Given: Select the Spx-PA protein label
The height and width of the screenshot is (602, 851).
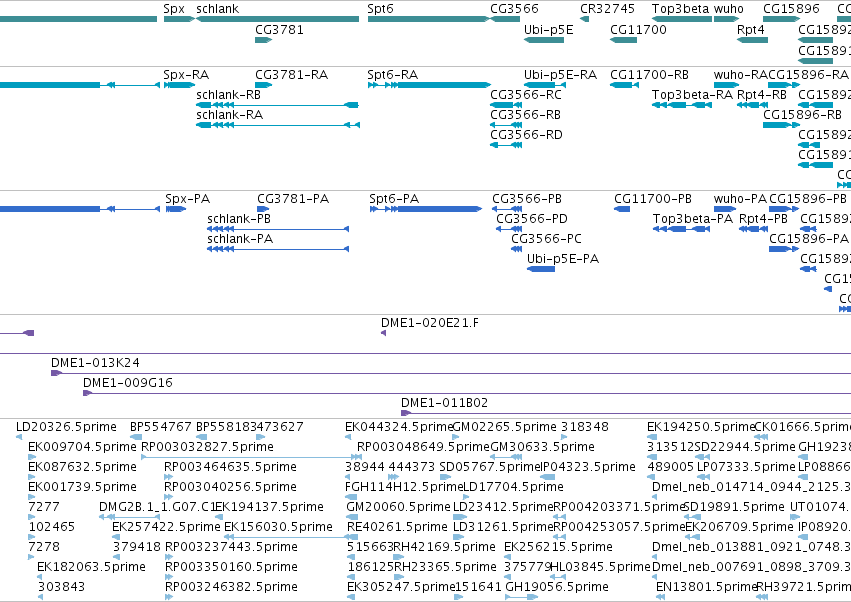Looking at the screenshot, I should click(187, 199).
